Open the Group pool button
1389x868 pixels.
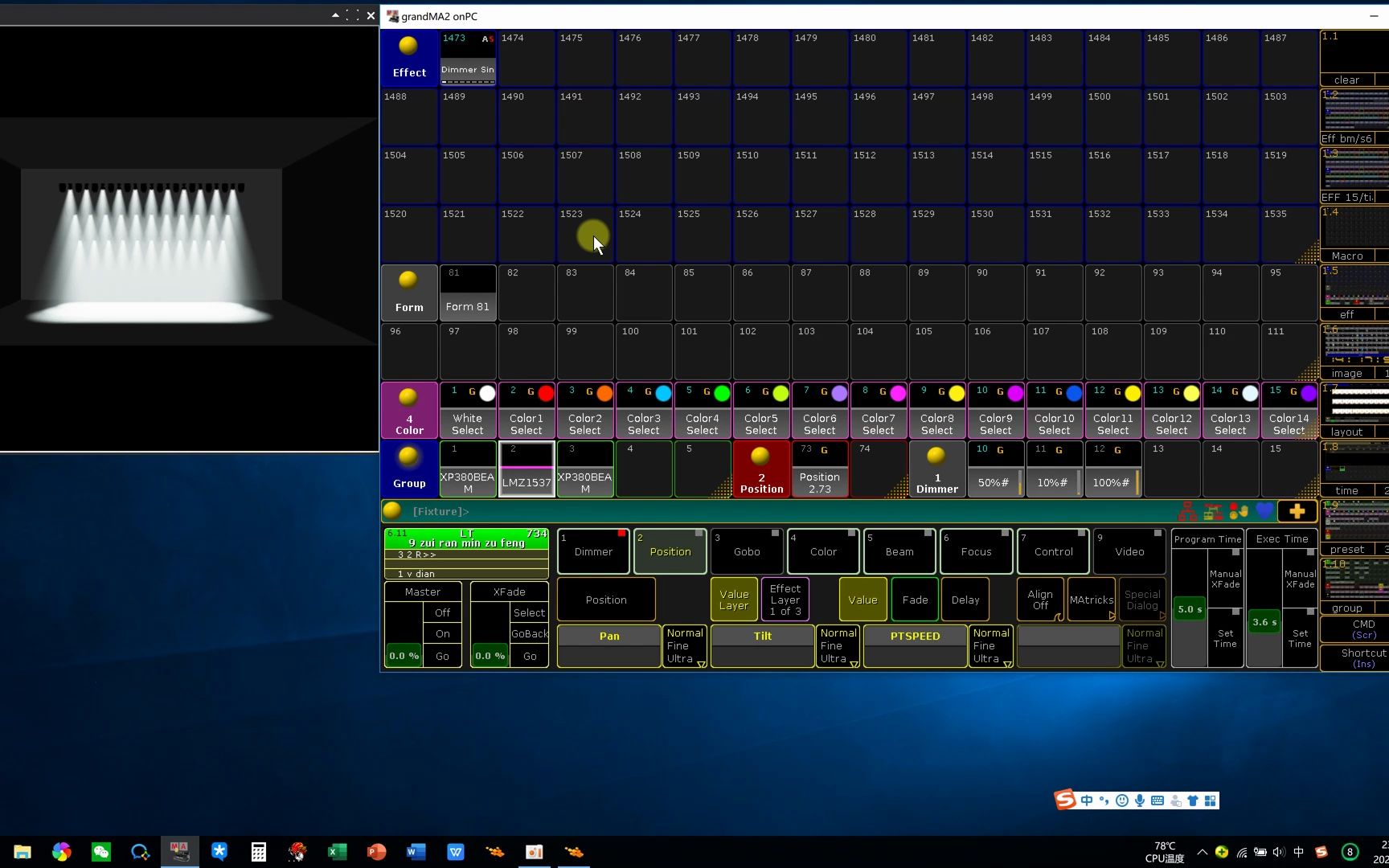(409, 469)
